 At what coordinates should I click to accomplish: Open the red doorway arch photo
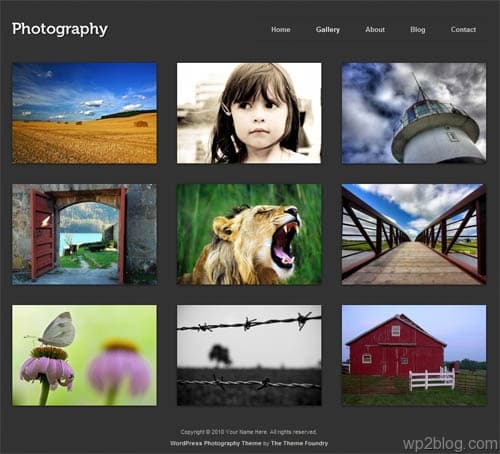tap(84, 234)
